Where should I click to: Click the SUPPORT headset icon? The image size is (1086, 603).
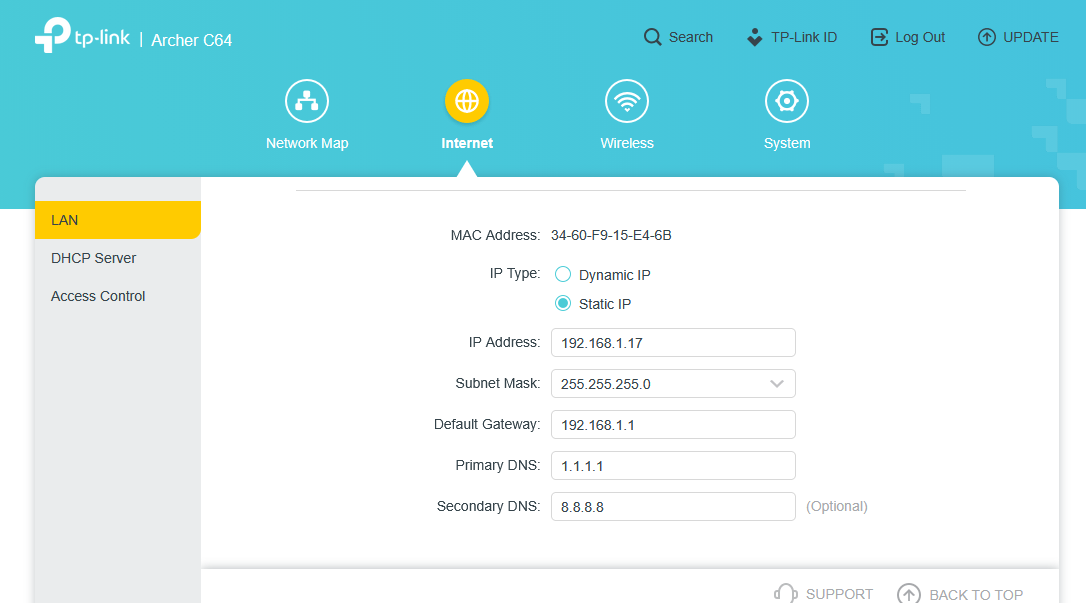pyautogui.click(x=785, y=594)
